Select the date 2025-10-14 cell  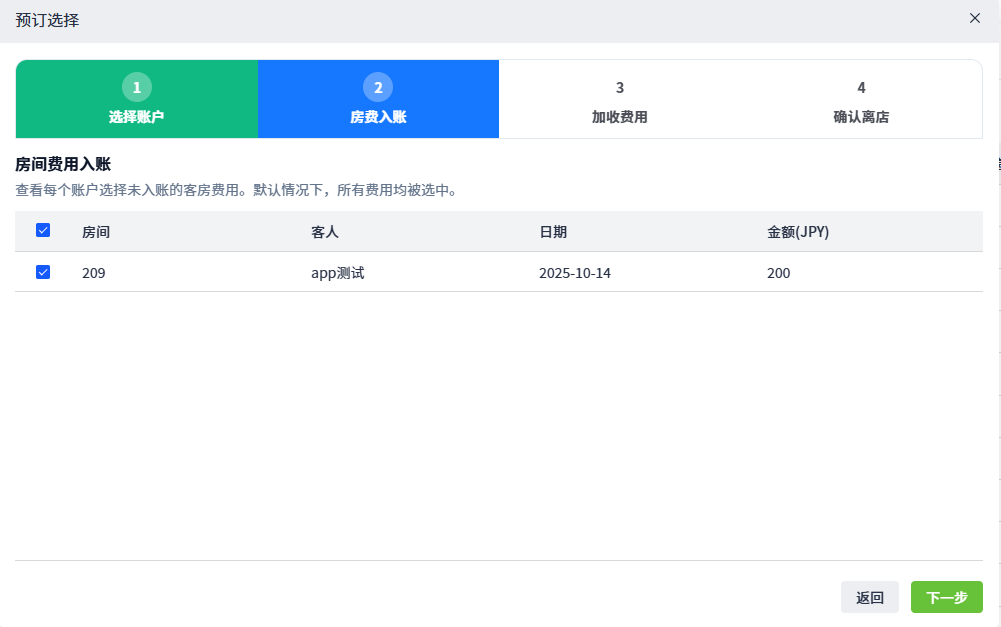point(575,273)
